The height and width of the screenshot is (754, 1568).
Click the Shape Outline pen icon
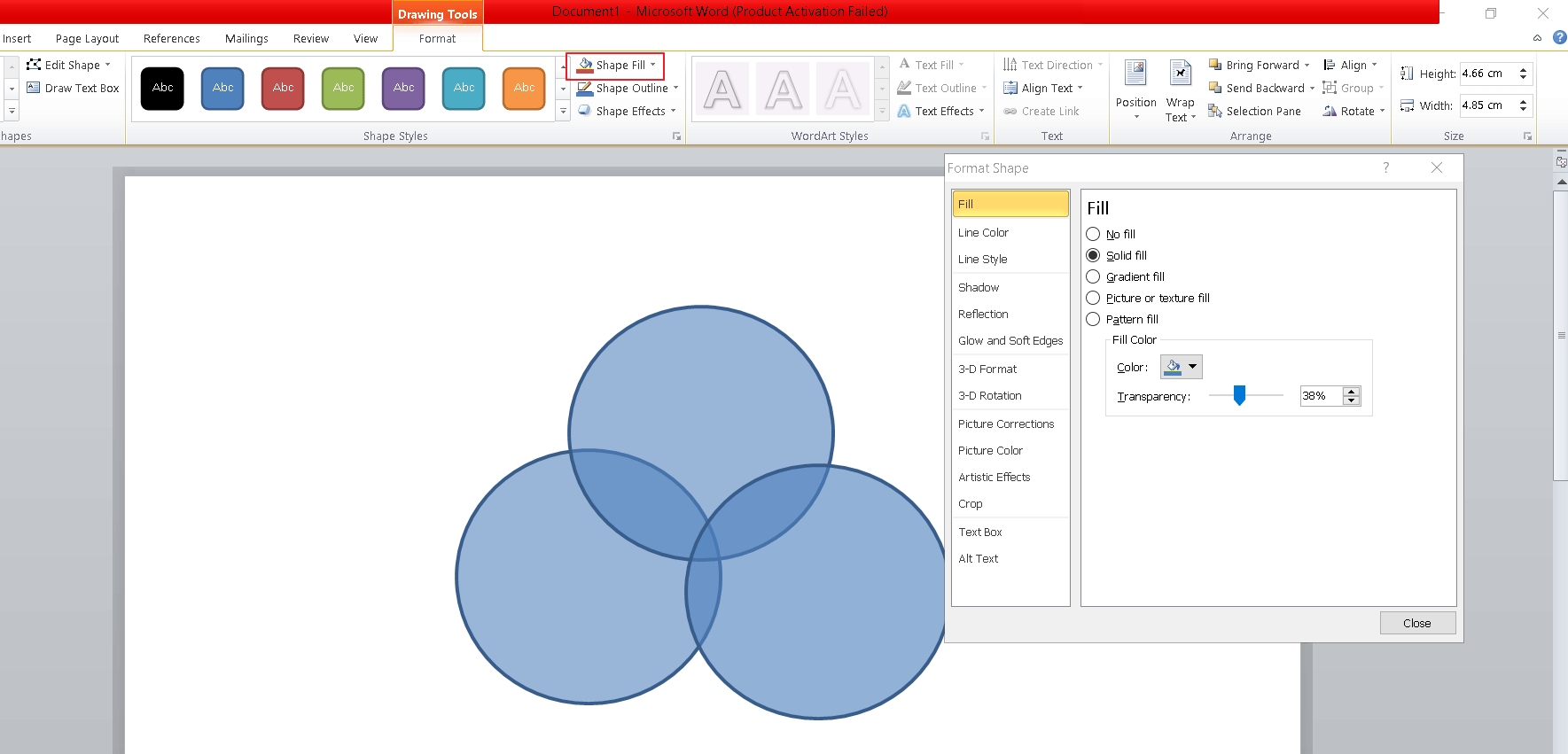(585, 89)
